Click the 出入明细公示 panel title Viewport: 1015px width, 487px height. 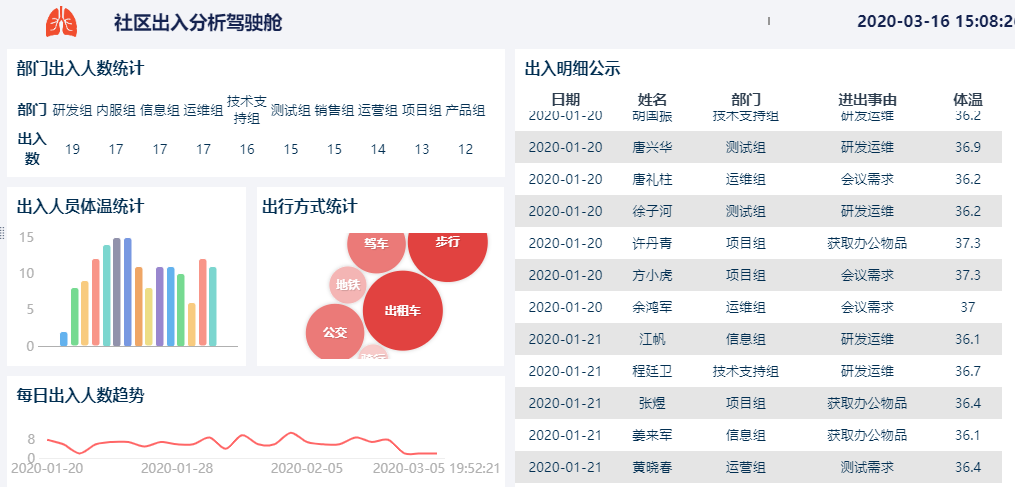(x=572, y=68)
